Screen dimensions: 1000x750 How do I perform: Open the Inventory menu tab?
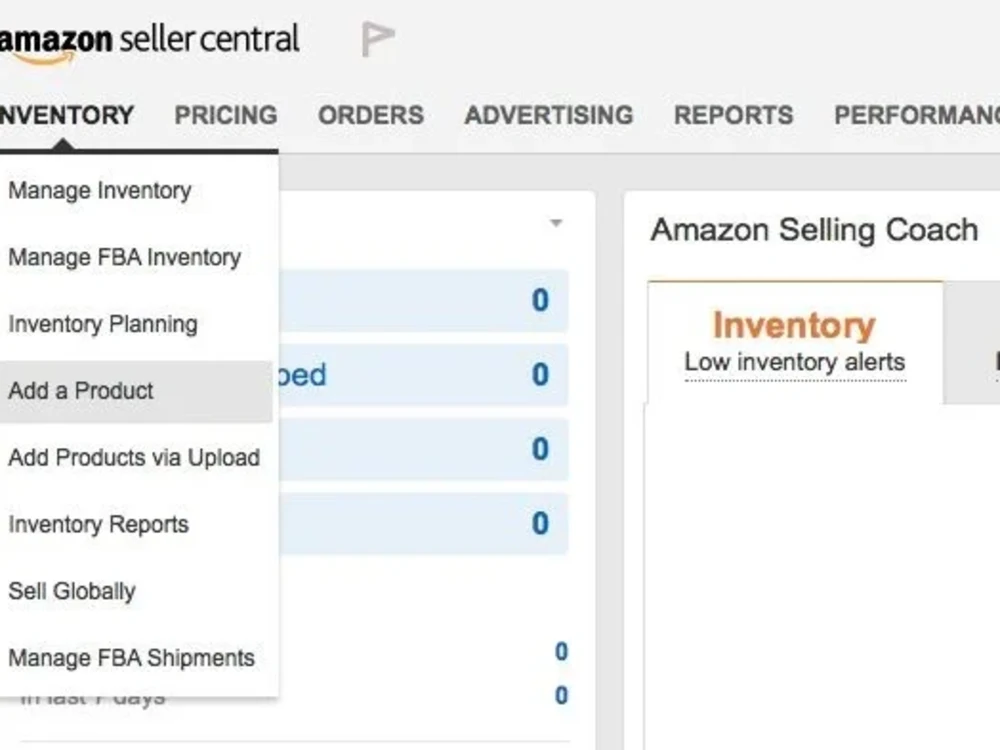(x=66, y=115)
